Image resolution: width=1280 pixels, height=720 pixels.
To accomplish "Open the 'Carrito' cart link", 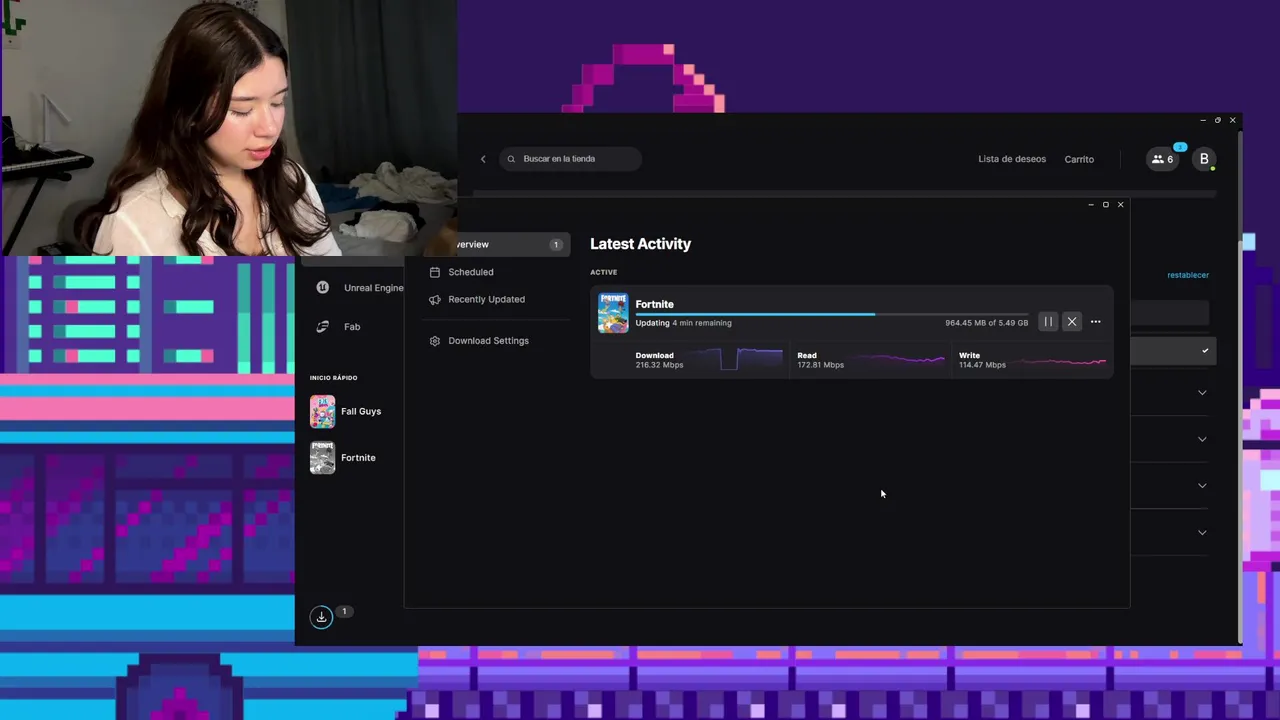I will point(1079,159).
